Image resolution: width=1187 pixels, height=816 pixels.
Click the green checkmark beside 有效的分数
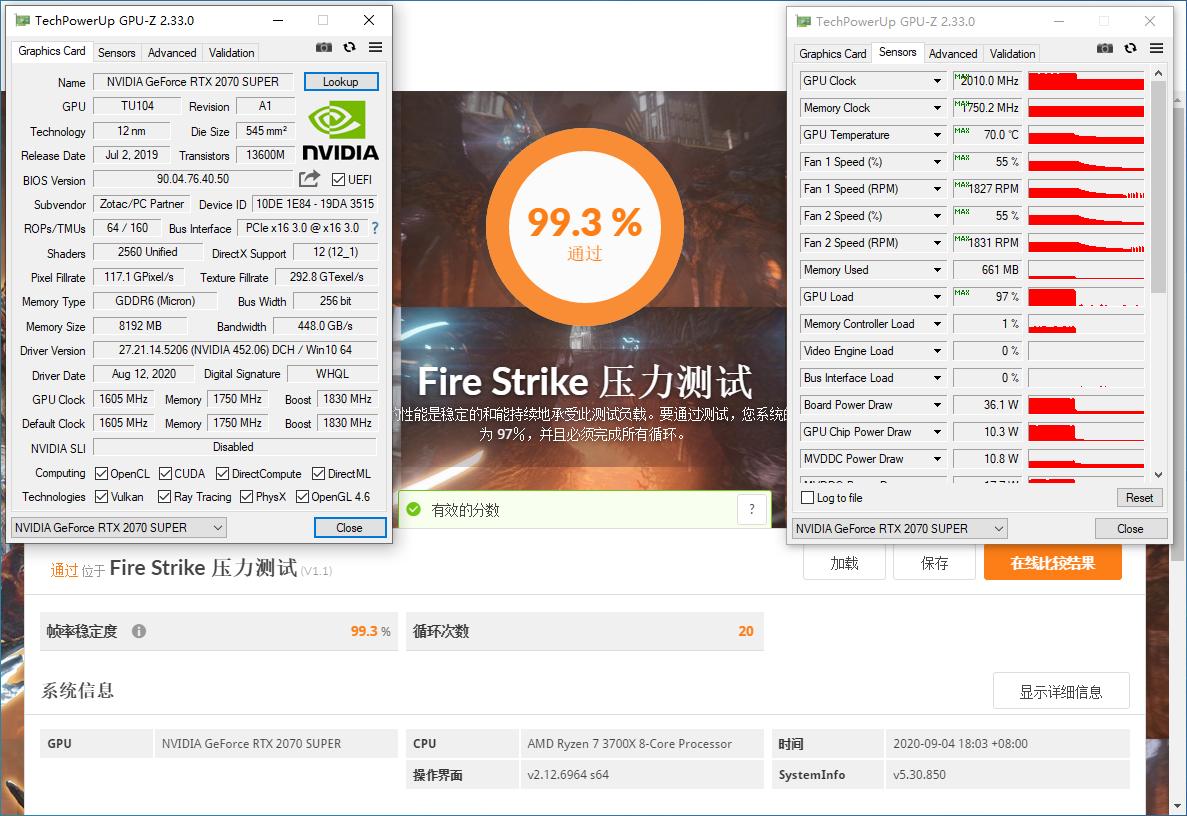pyautogui.click(x=413, y=509)
